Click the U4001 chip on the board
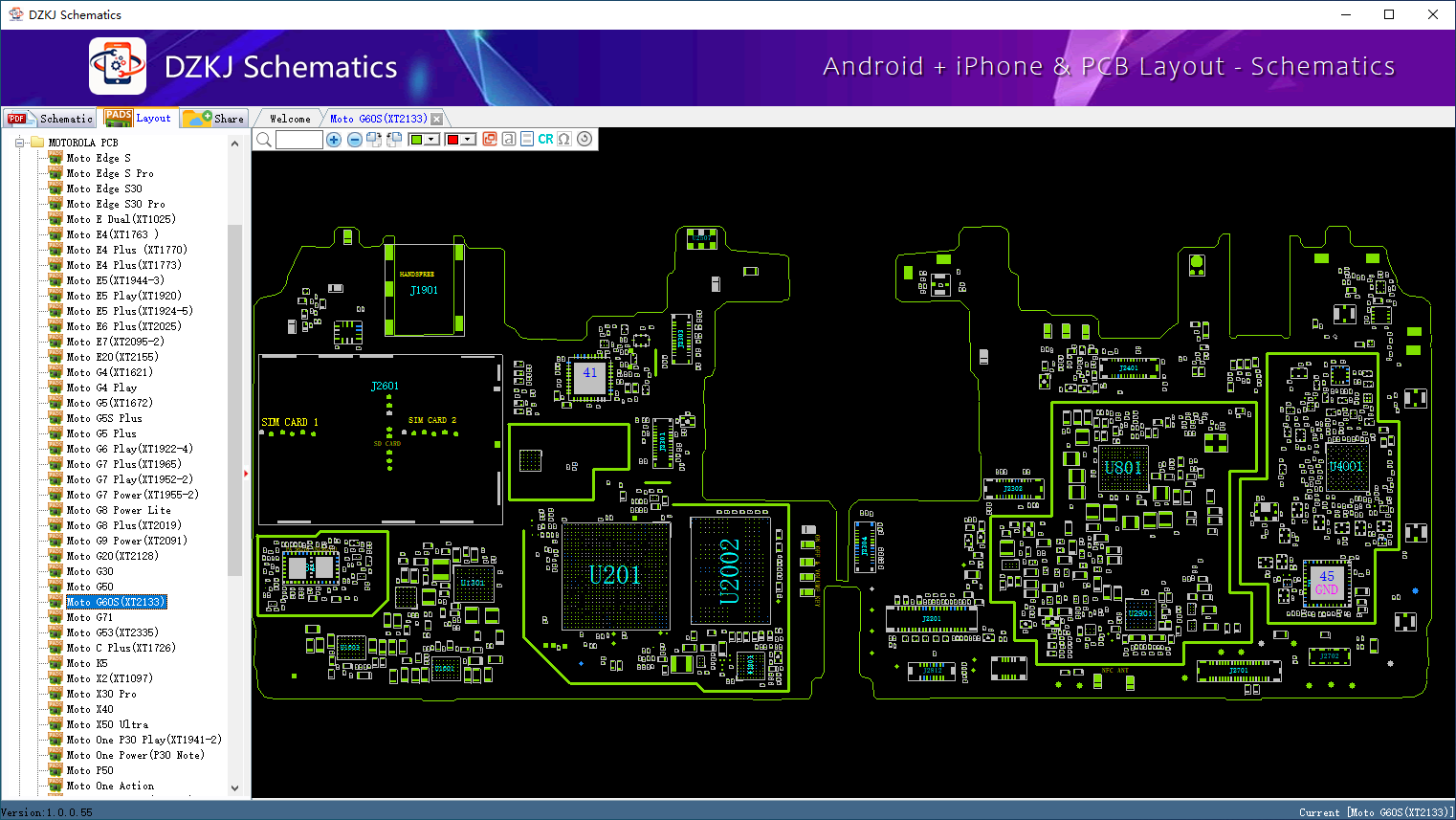Image resolution: width=1456 pixels, height=820 pixels. (1346, 467)
